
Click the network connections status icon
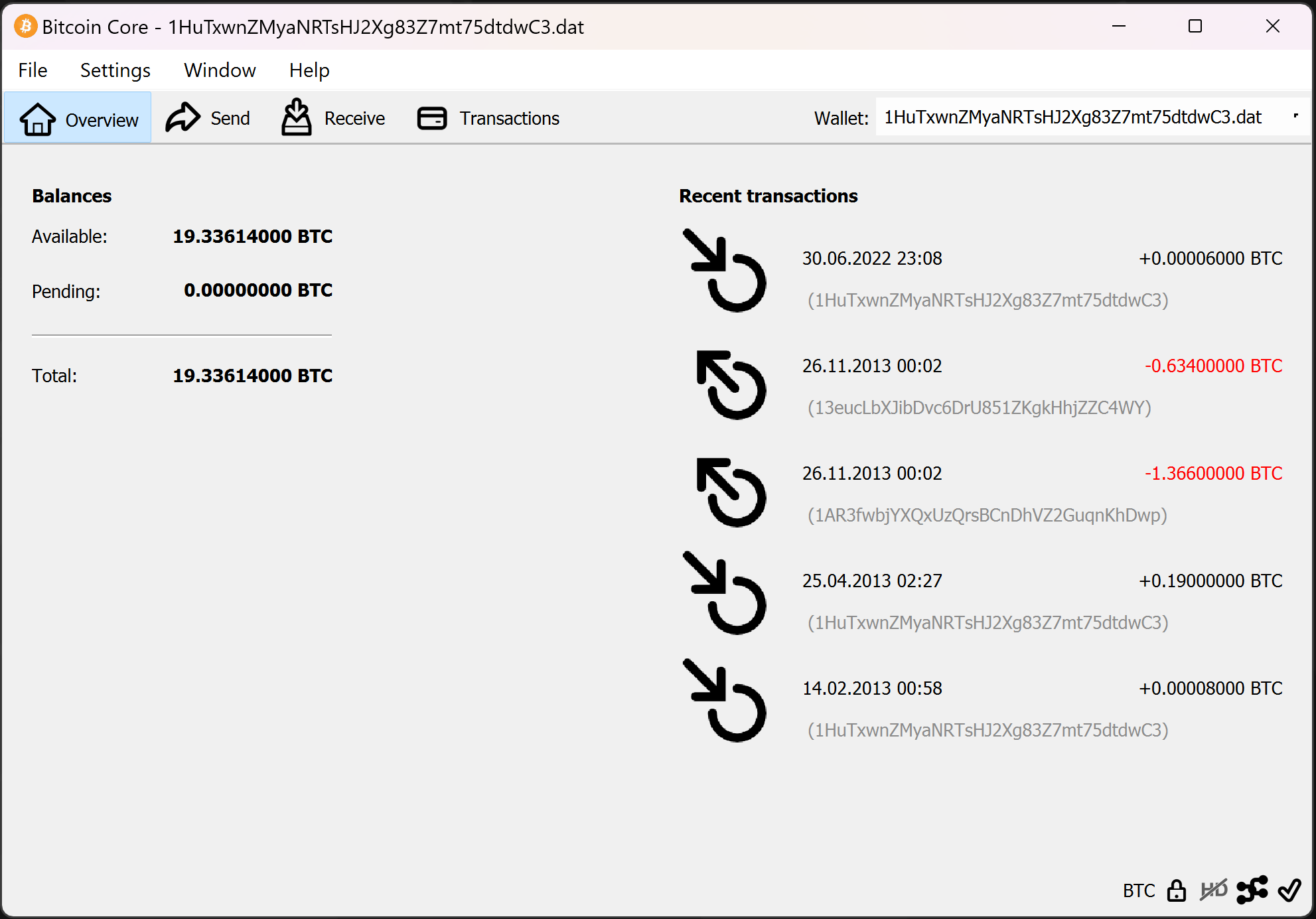(x=1252, y=890)
